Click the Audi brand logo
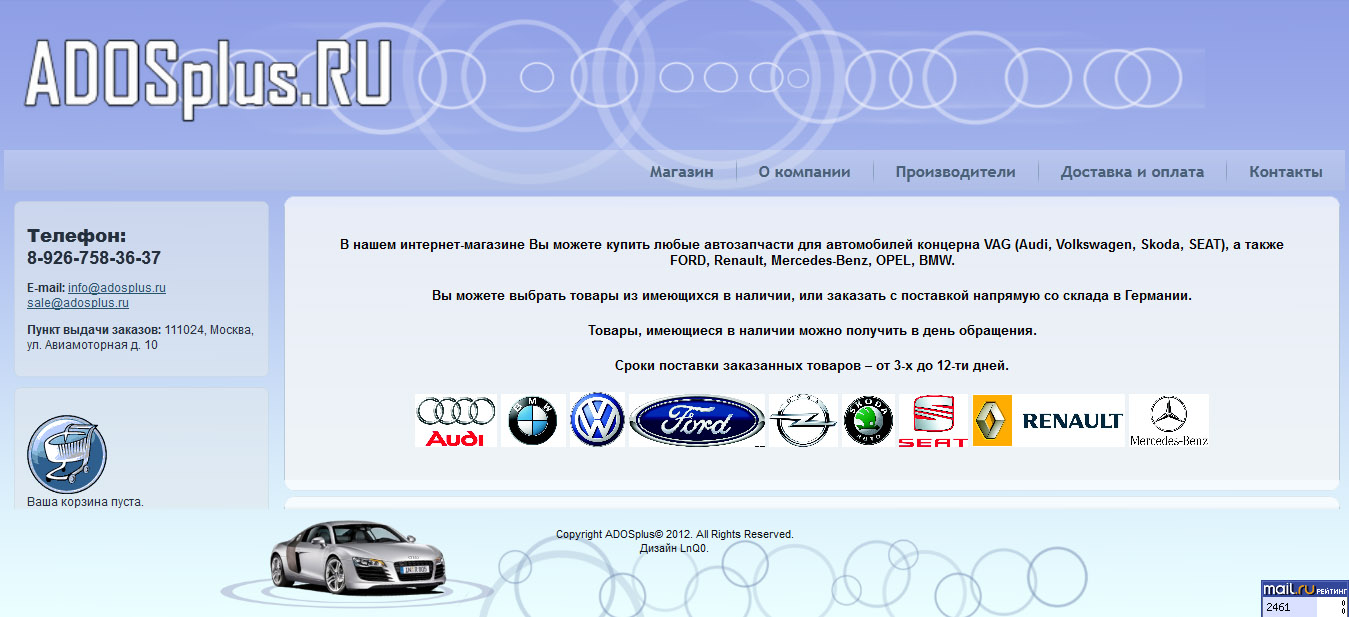The width and height of the screenshot is (1349, 617). 455,420
